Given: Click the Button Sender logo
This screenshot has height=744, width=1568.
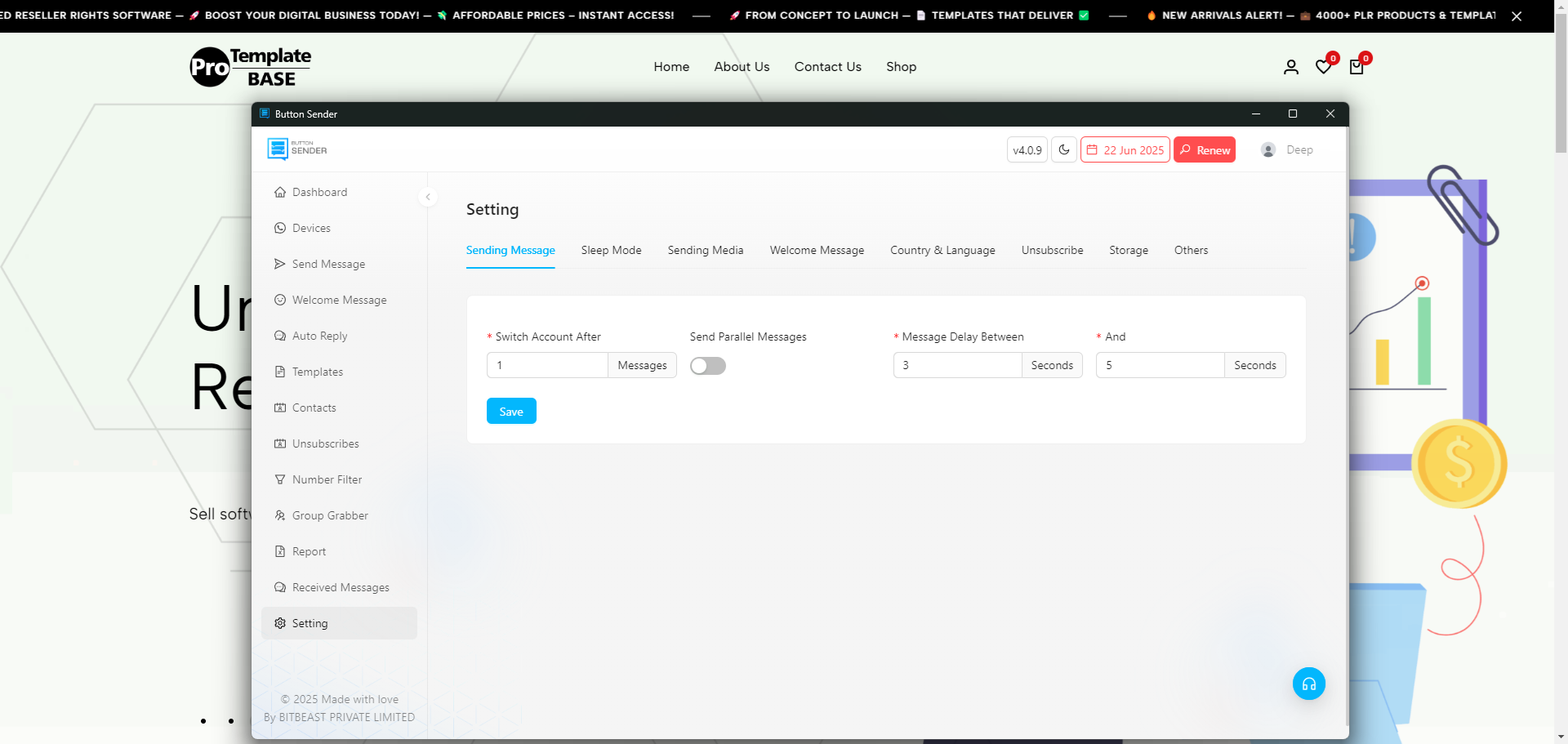Looking at the screenshot, I should [297, 149].
